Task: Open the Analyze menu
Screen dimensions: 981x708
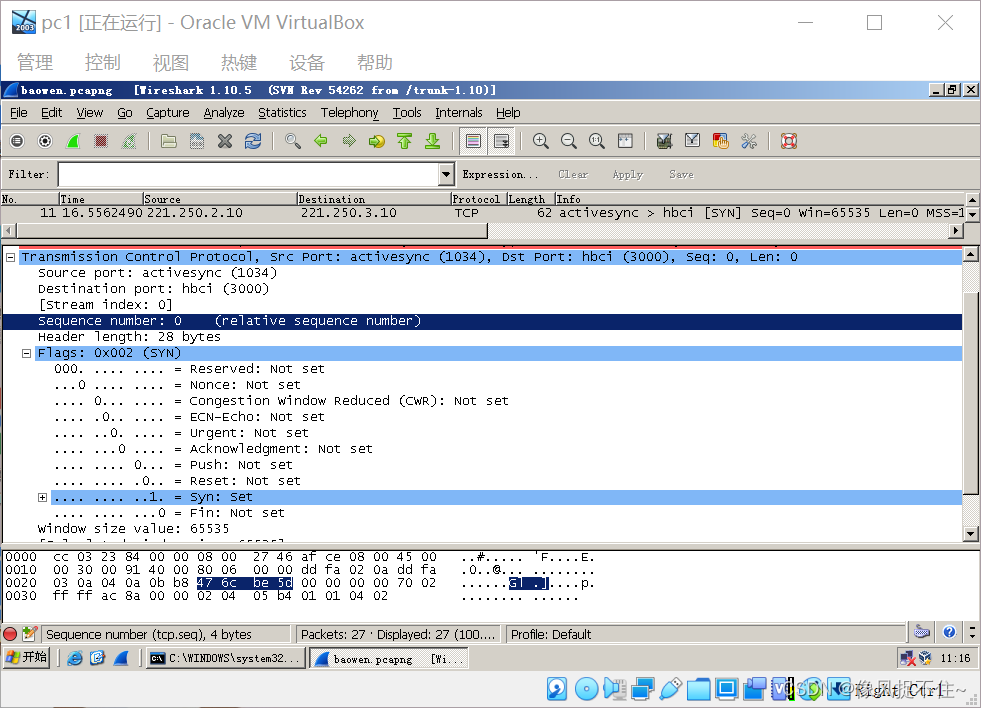Action: tap(224, 113)
